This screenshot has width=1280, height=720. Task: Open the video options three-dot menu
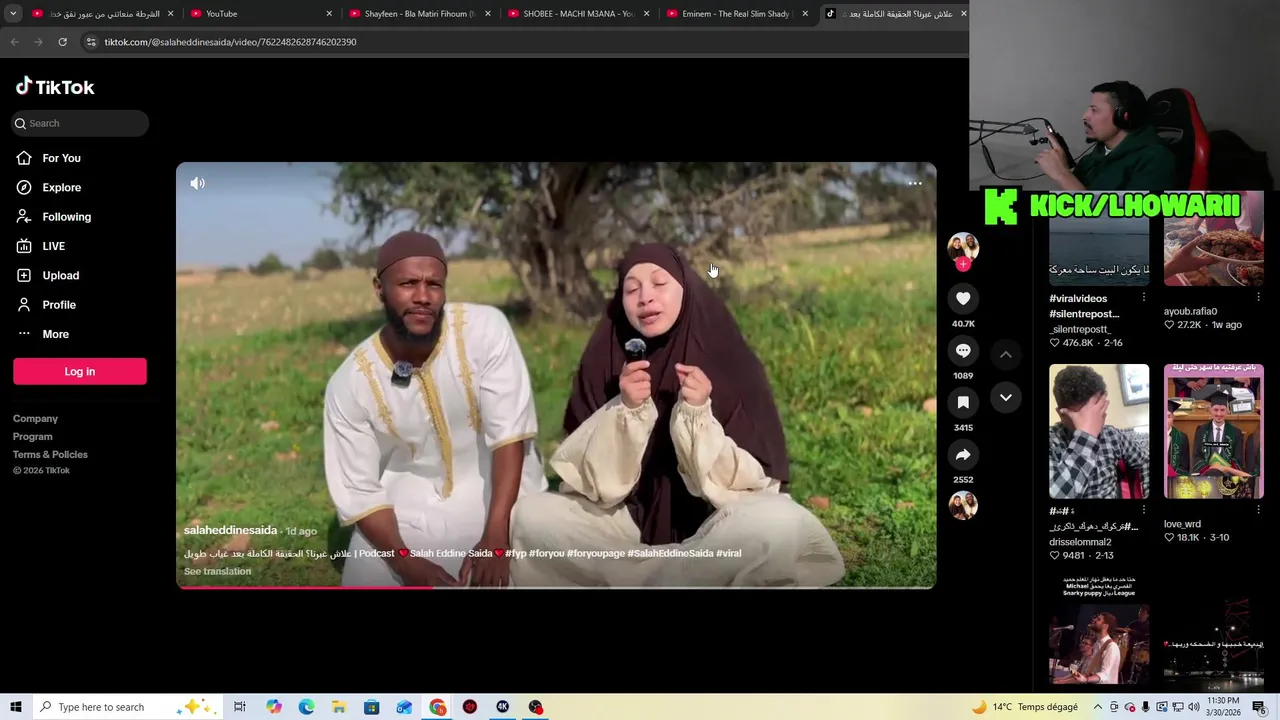pyautogui.click(x=915, y=183)
